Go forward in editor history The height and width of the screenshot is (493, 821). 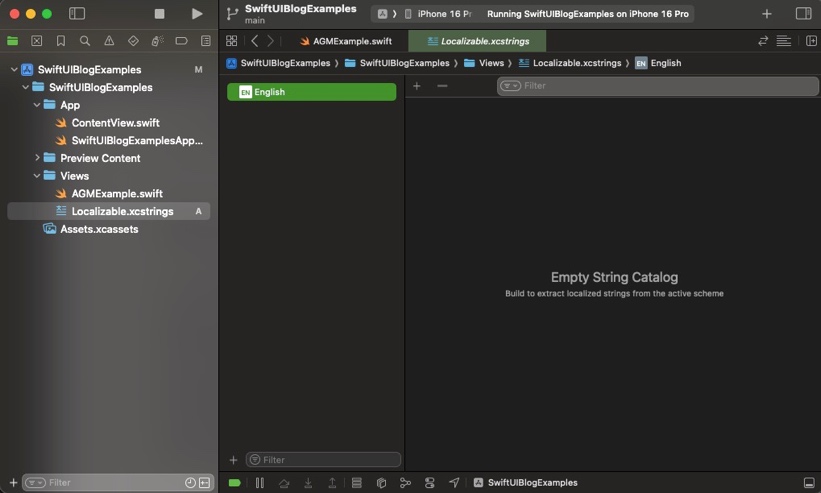(x=270, y=41)
